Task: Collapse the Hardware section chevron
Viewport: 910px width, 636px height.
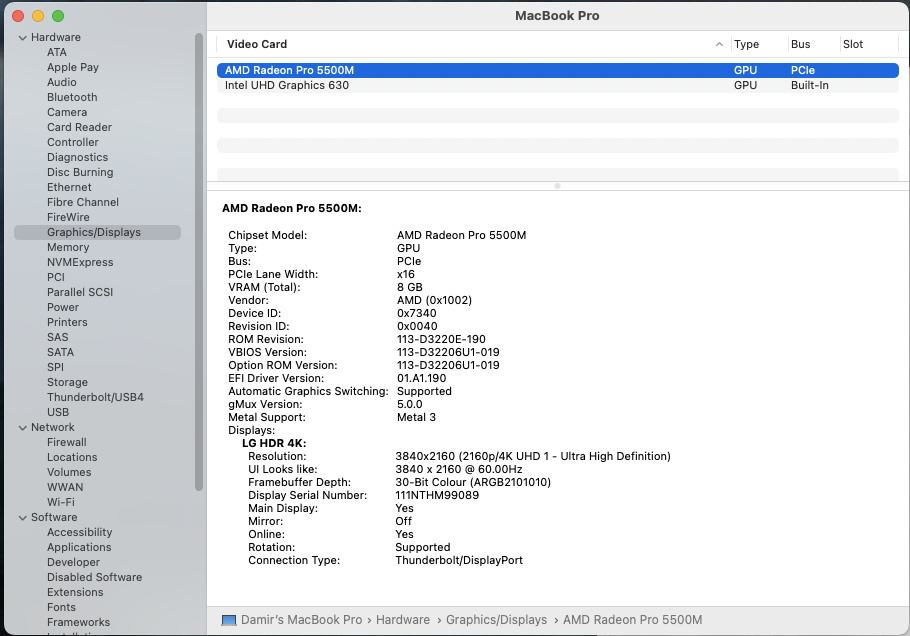Action: (23, 38)
